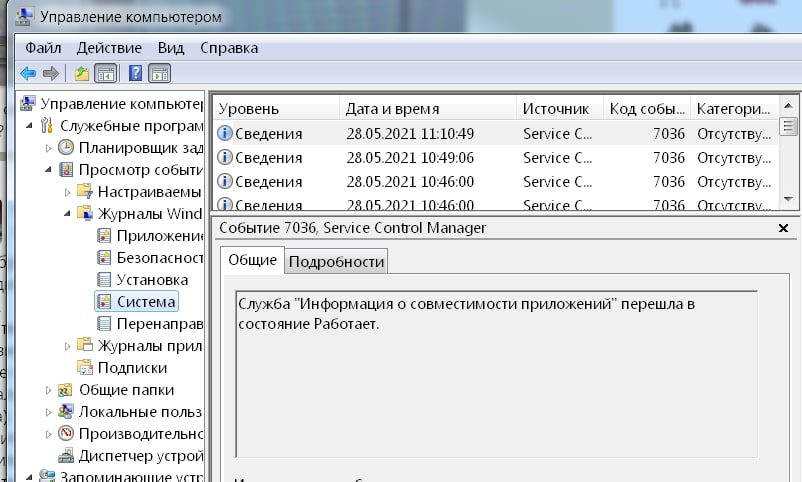Switch to the Подробности tab
The width and height of the screenshot is (802, 482).
(x=336, y=262)
